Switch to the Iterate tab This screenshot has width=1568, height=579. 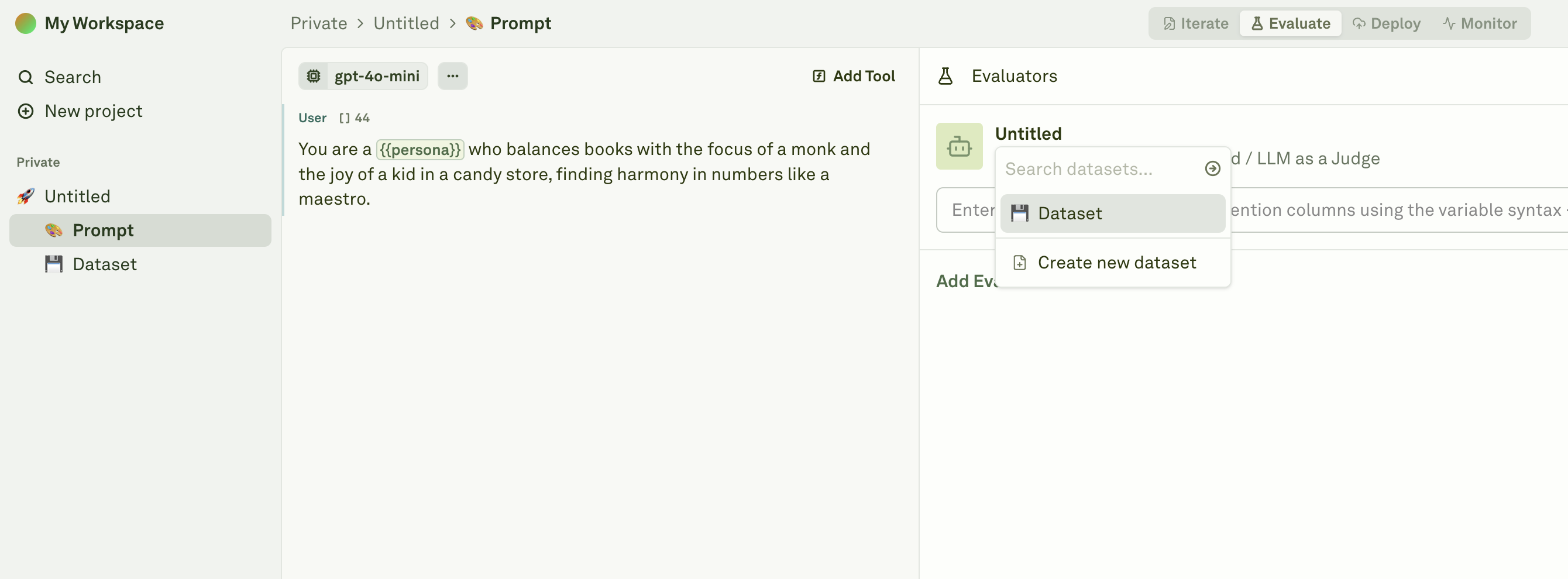[1195, 24]
